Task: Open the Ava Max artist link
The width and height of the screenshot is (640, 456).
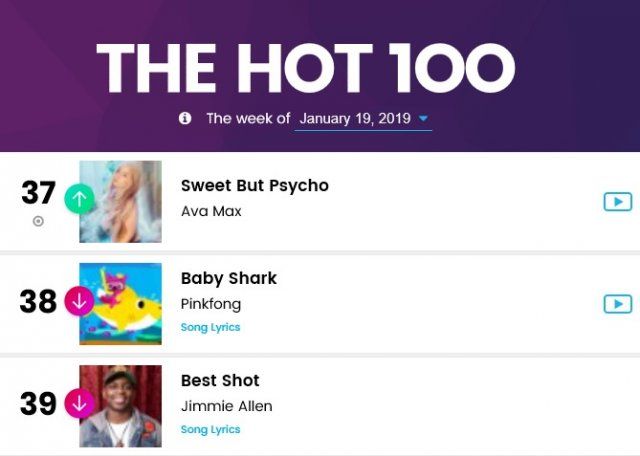Action: (211, 211)
